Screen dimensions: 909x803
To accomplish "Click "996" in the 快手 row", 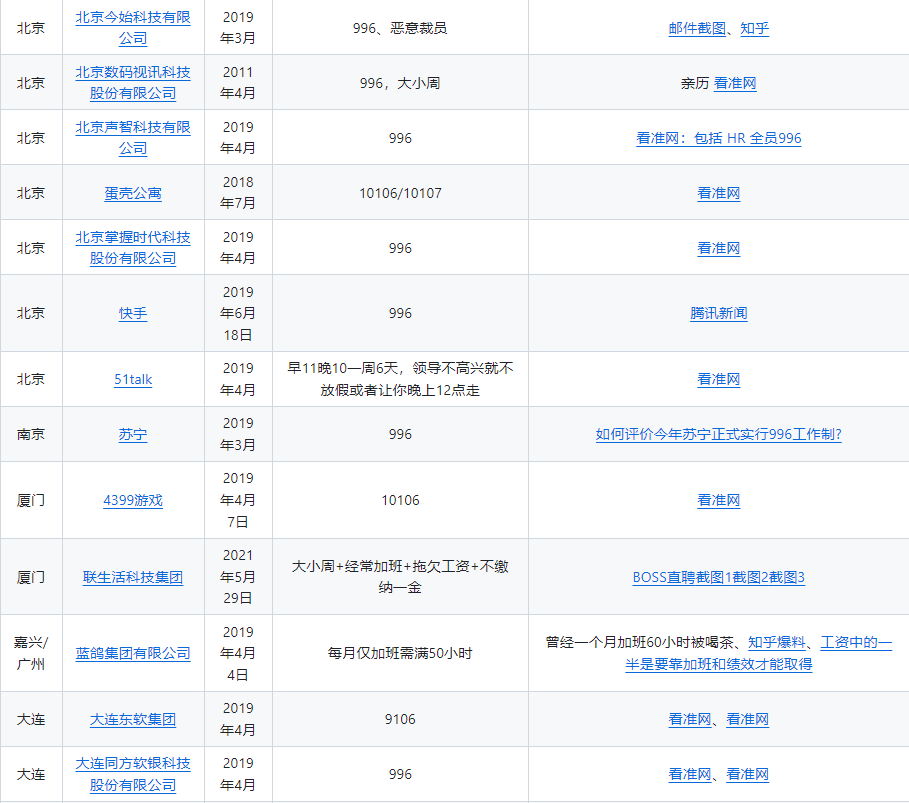I will (x=400, y=313).
